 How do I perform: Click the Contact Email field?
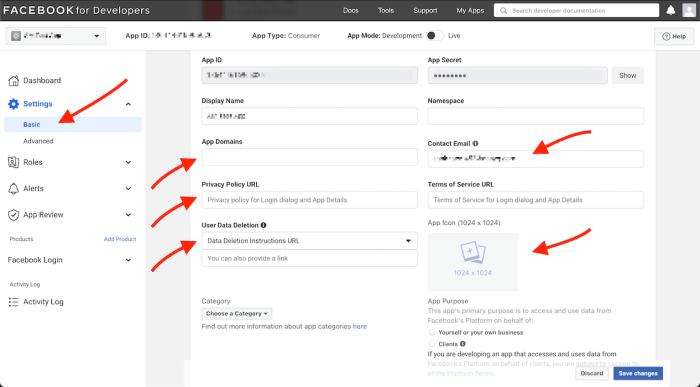(x=535, y=159)
